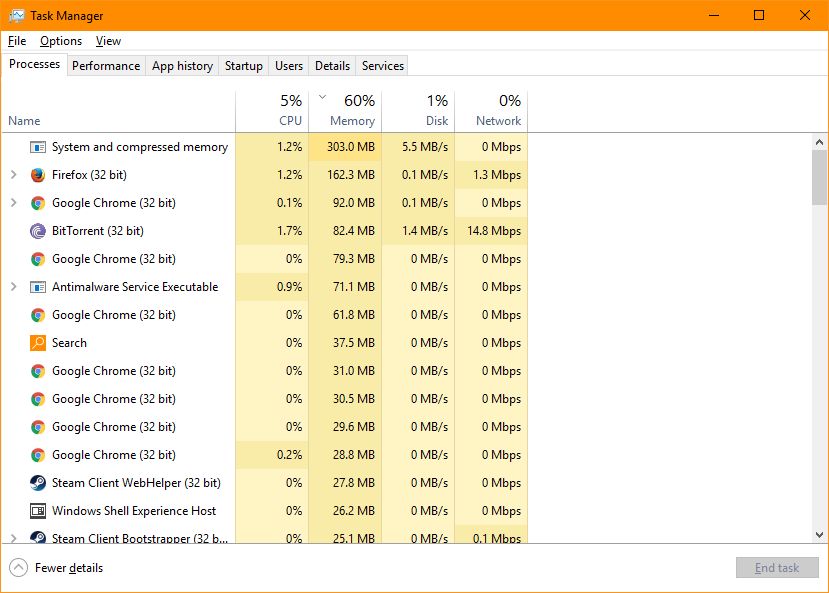Switch to the Startup tab

244,66
